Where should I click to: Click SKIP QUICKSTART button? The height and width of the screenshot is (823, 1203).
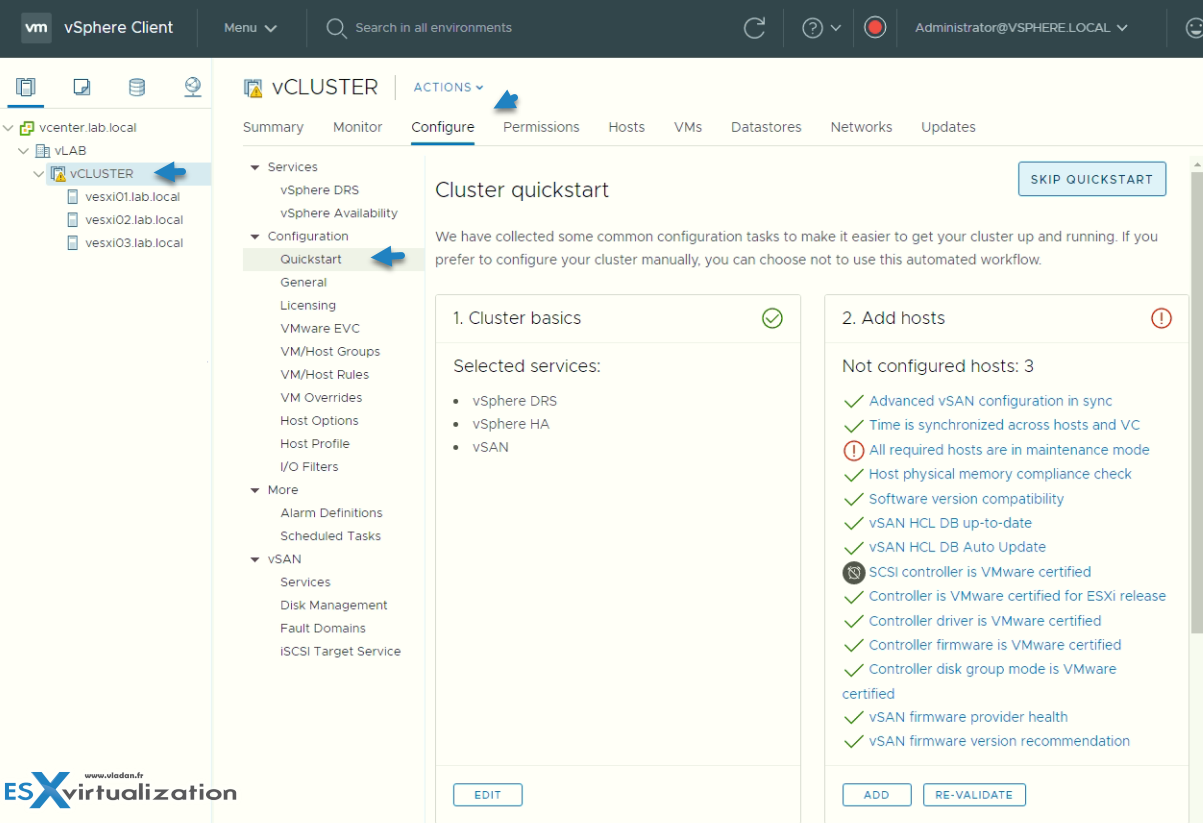[1092, 179]
